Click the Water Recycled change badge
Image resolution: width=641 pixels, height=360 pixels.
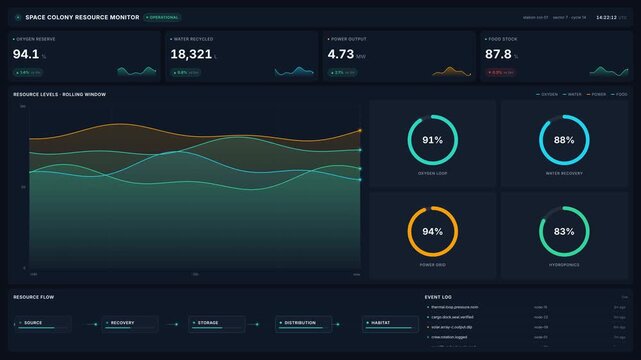point(186,73)
